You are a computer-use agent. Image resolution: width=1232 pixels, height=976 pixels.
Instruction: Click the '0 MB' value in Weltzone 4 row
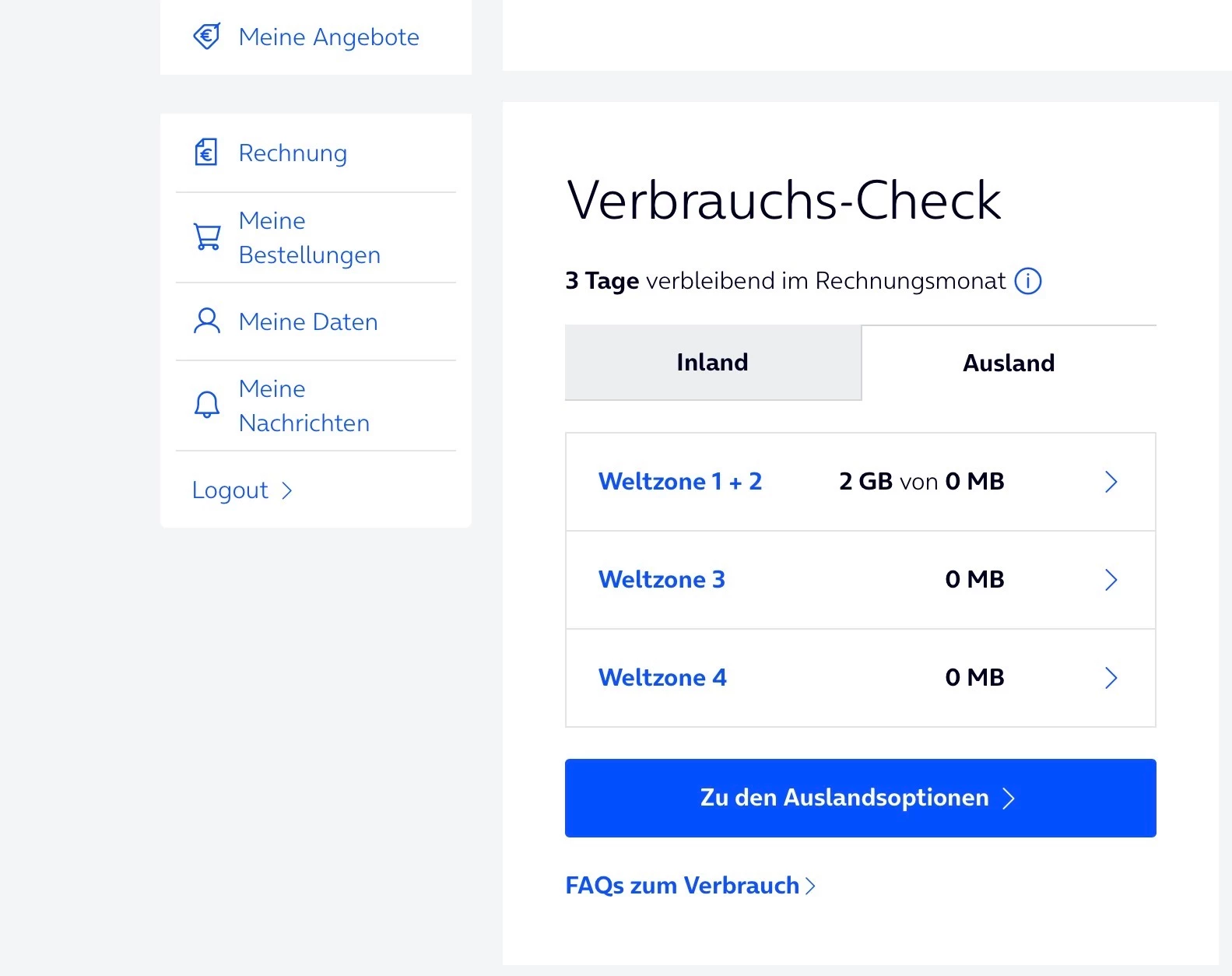974,678
